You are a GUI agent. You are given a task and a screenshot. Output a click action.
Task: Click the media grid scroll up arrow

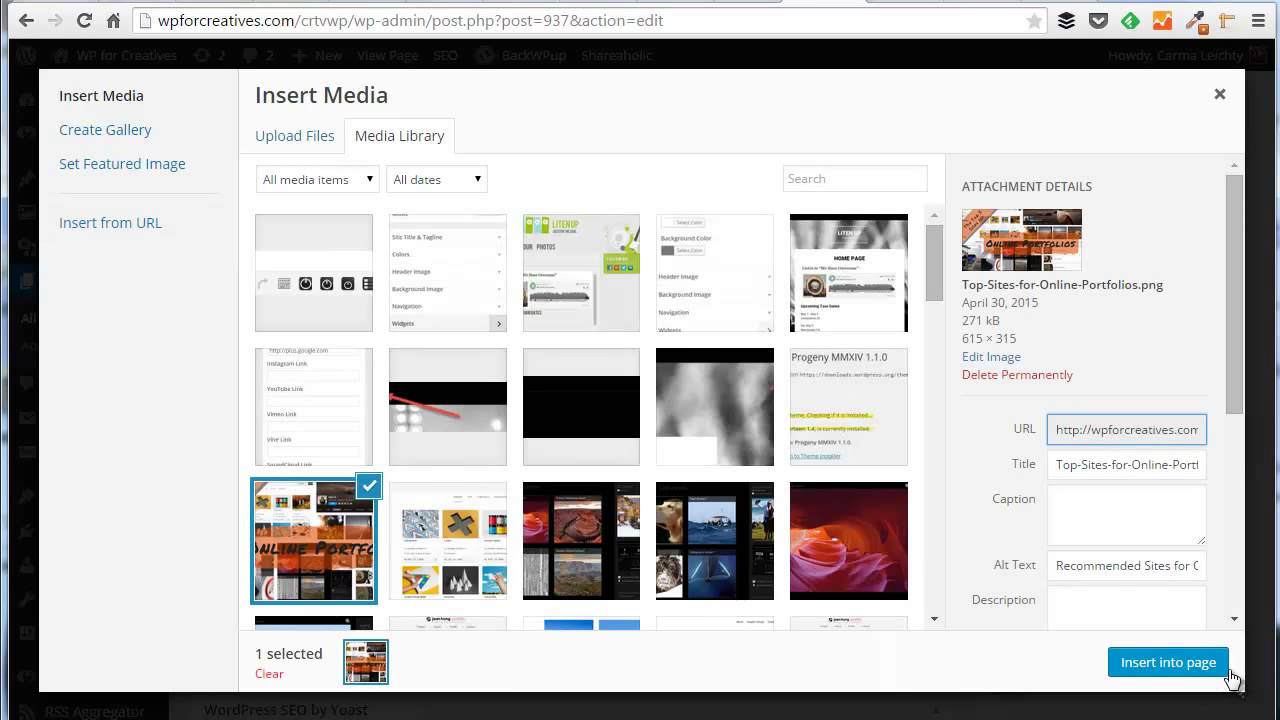pos(934,215)
